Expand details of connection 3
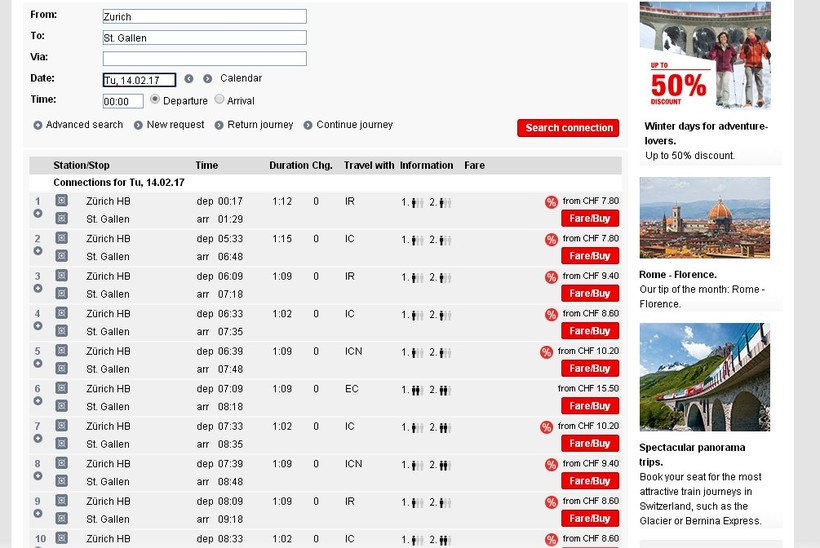820x548 pixels. (x=38, y=289)
